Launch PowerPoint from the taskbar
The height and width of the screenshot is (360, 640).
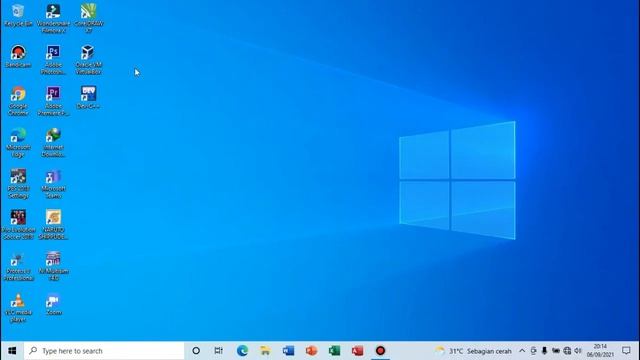click(x=311, y=351)
